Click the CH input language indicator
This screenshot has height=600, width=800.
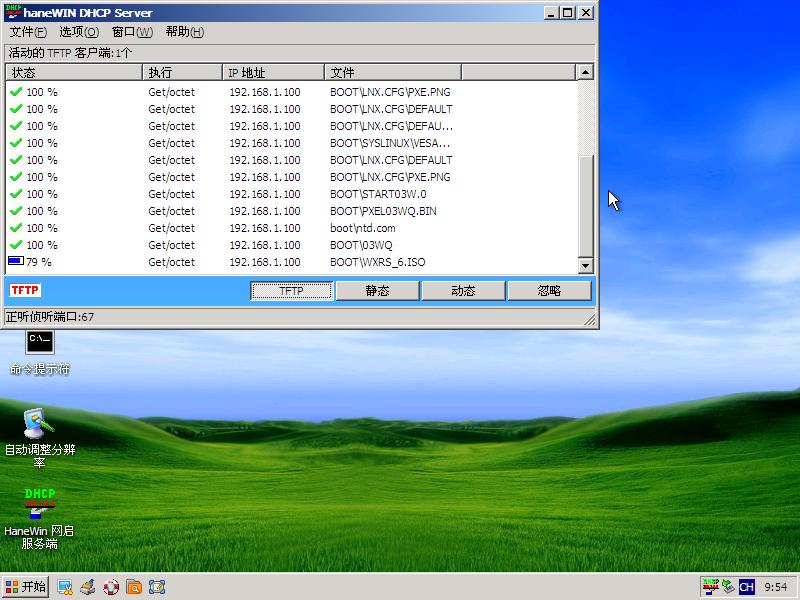point(746,587)
